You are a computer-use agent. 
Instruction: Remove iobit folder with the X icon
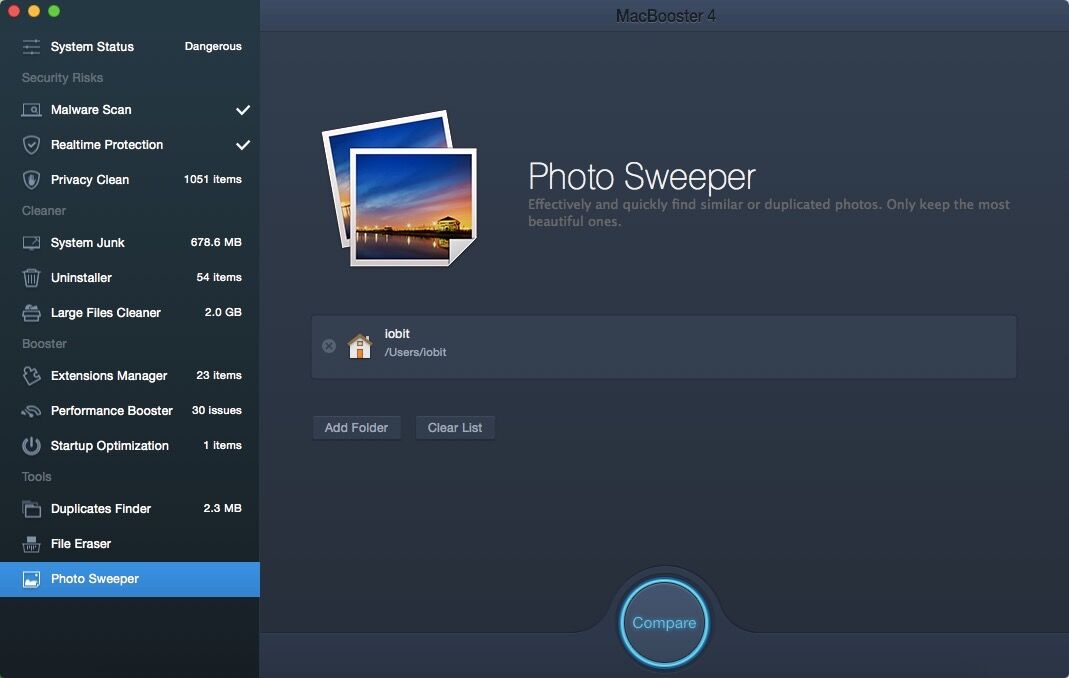click(x=329, y=346)
